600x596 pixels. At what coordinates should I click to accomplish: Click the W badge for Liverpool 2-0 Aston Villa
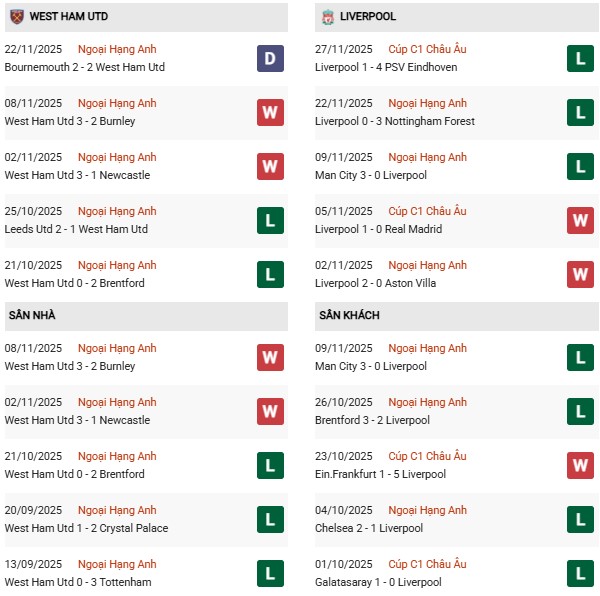point(580,275)
